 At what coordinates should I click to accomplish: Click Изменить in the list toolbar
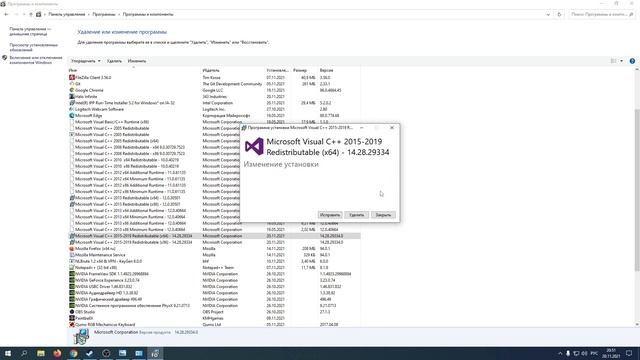point(137,61)
